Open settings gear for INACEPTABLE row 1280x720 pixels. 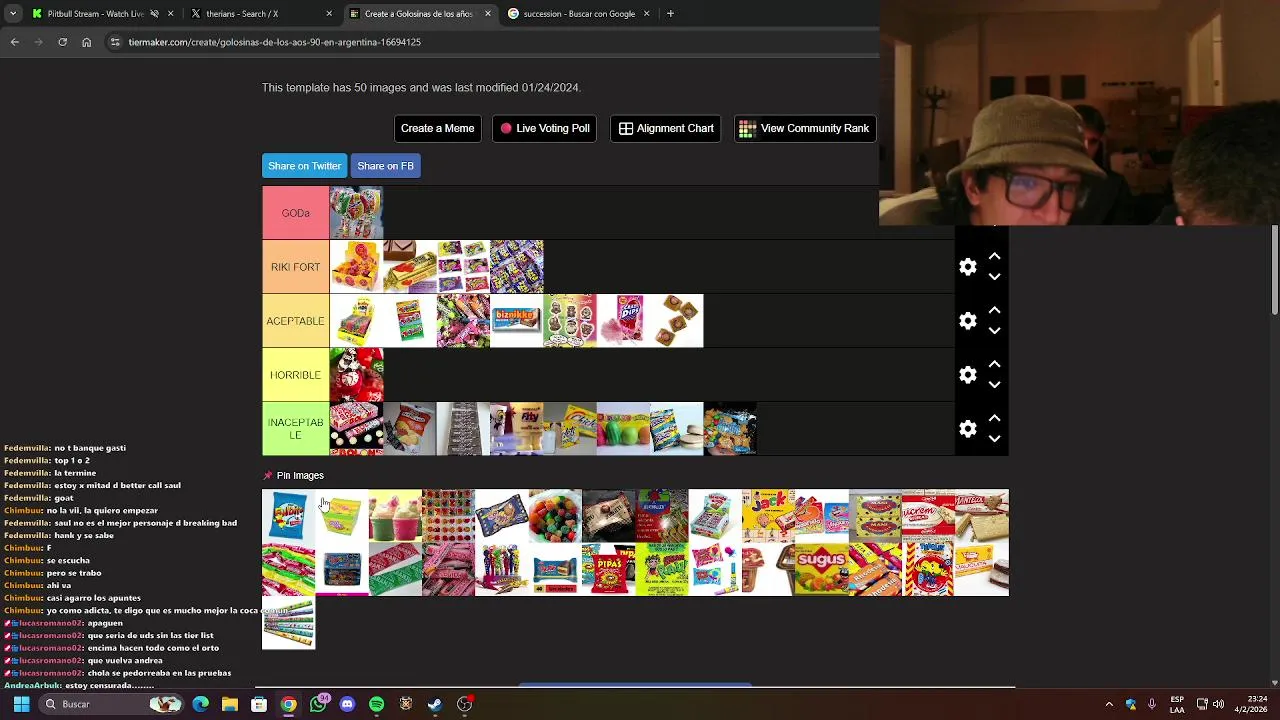(968, 429)
